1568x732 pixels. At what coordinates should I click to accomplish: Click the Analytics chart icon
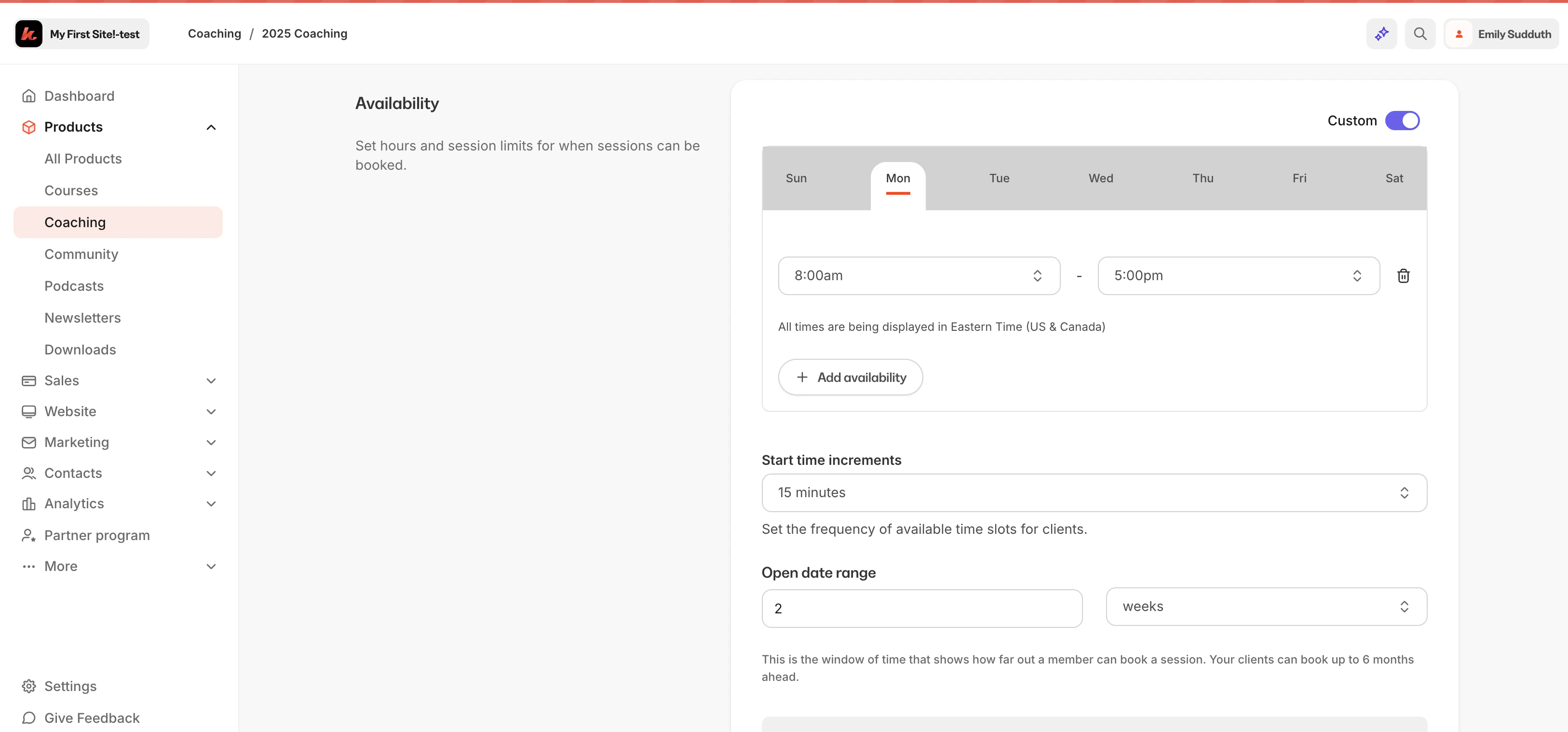coord(28,503)
